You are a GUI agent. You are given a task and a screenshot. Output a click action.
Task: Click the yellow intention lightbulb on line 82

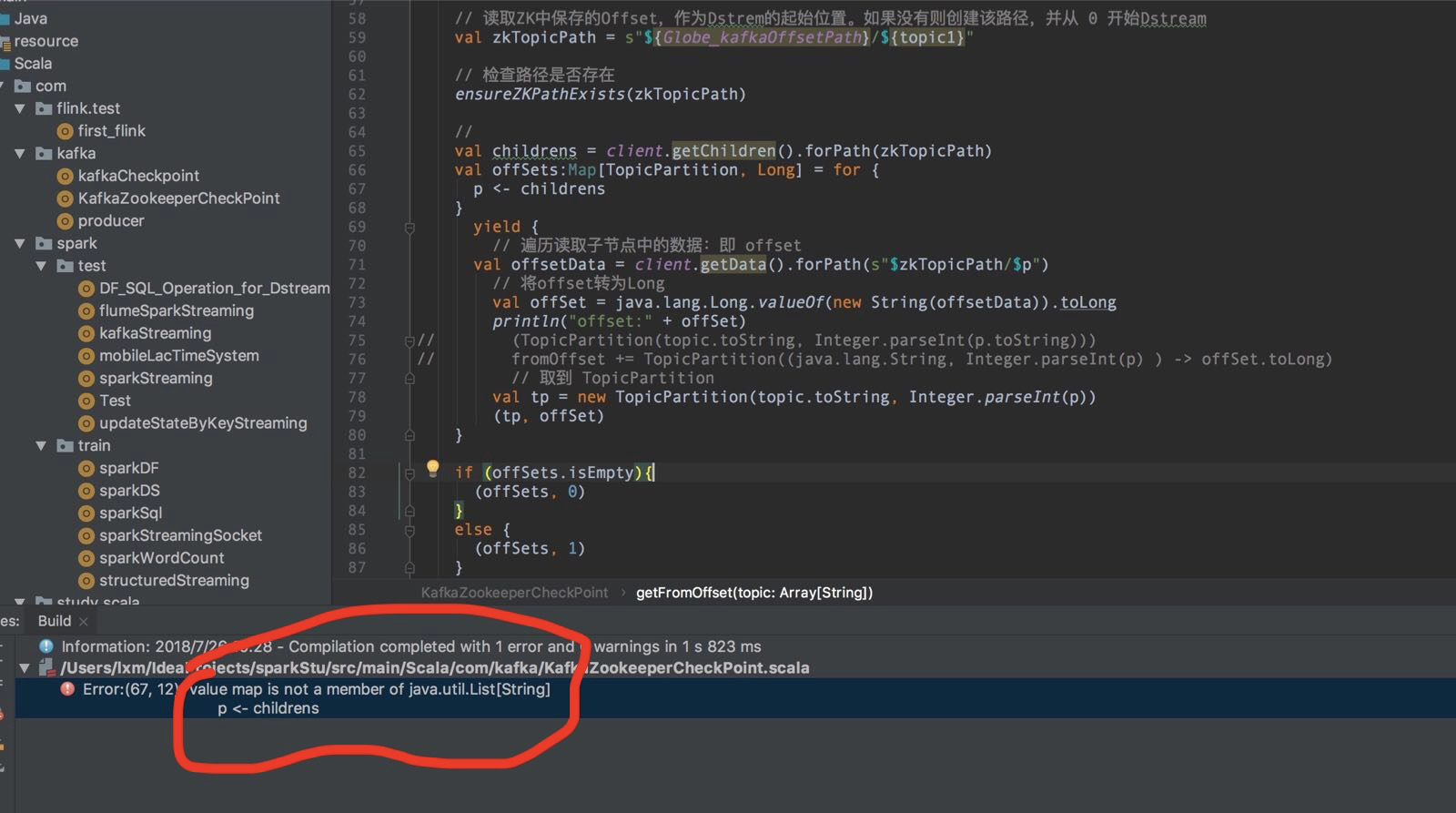click(433, 469)
